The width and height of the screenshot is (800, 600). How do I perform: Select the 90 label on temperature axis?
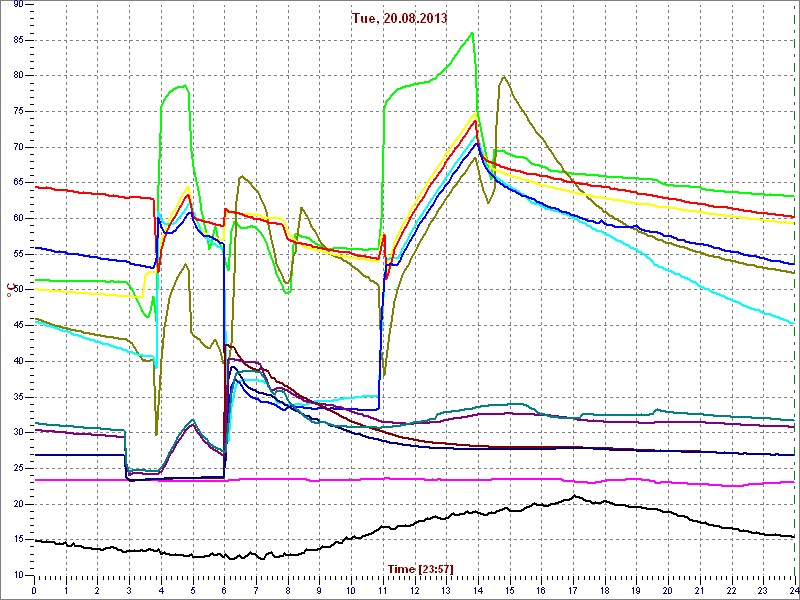tap(18, 4)
